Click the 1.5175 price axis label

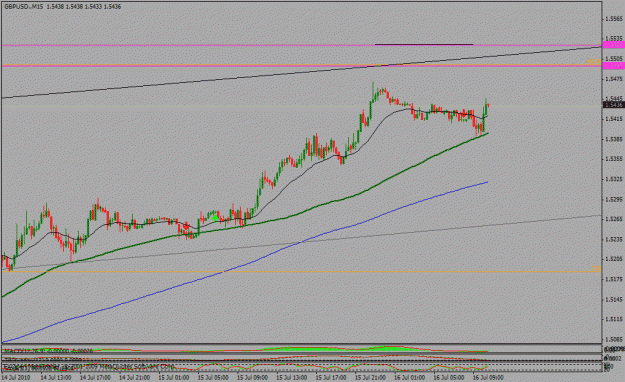coord(614,279)
